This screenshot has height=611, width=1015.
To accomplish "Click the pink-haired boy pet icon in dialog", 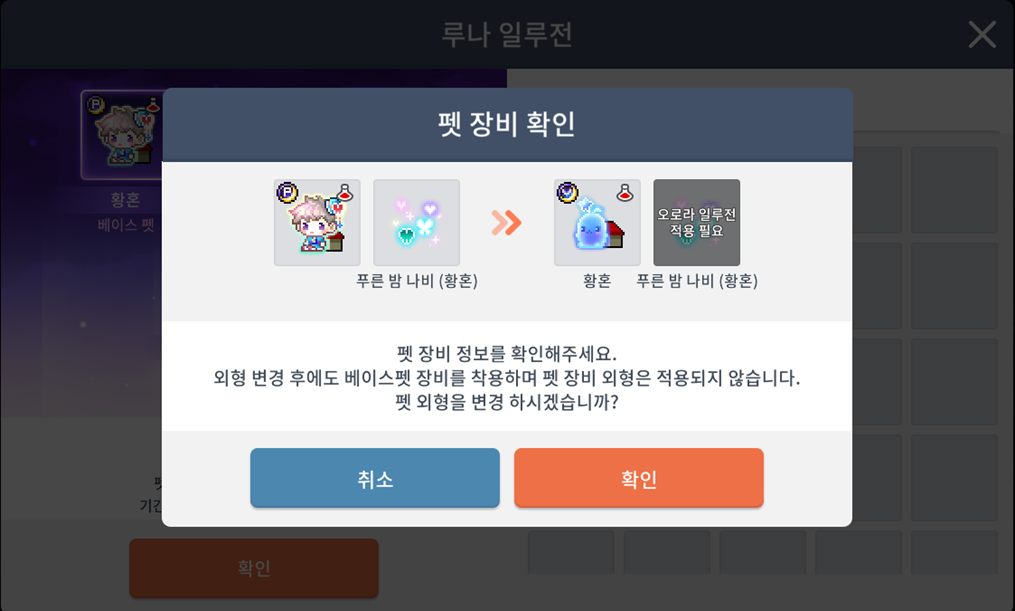I will tap(317, 223).
